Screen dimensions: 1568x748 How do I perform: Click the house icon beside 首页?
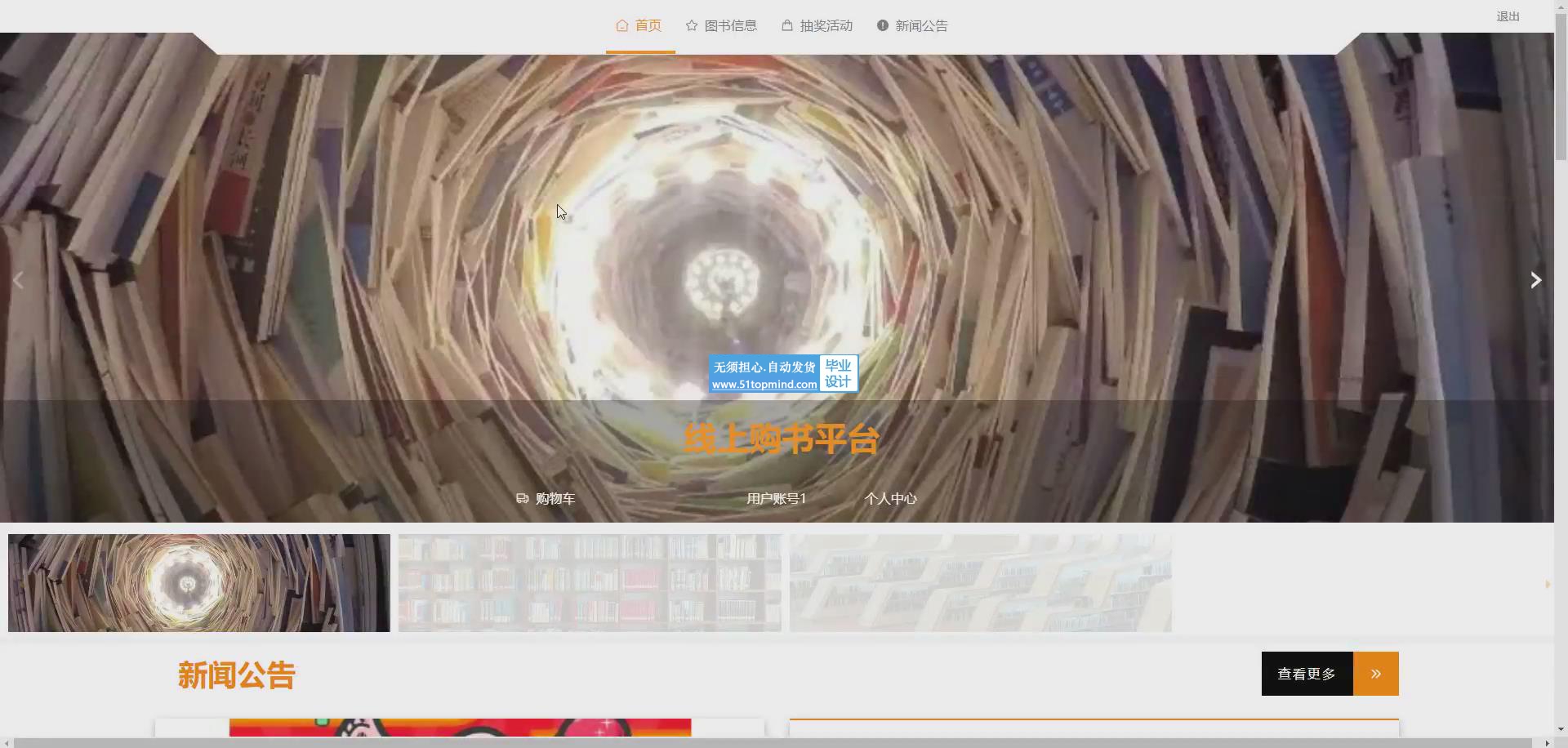622,25
